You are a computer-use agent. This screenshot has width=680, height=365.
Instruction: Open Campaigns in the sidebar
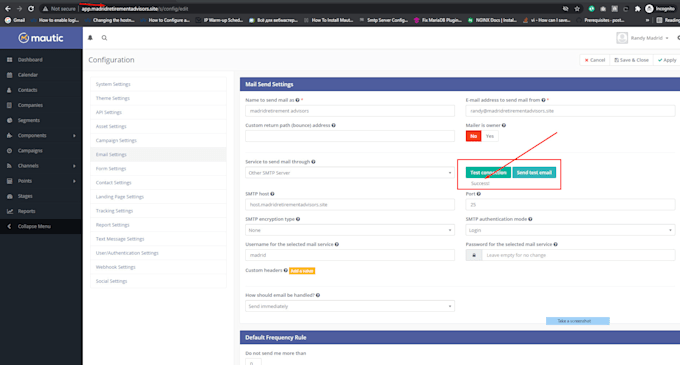[41, 151]
